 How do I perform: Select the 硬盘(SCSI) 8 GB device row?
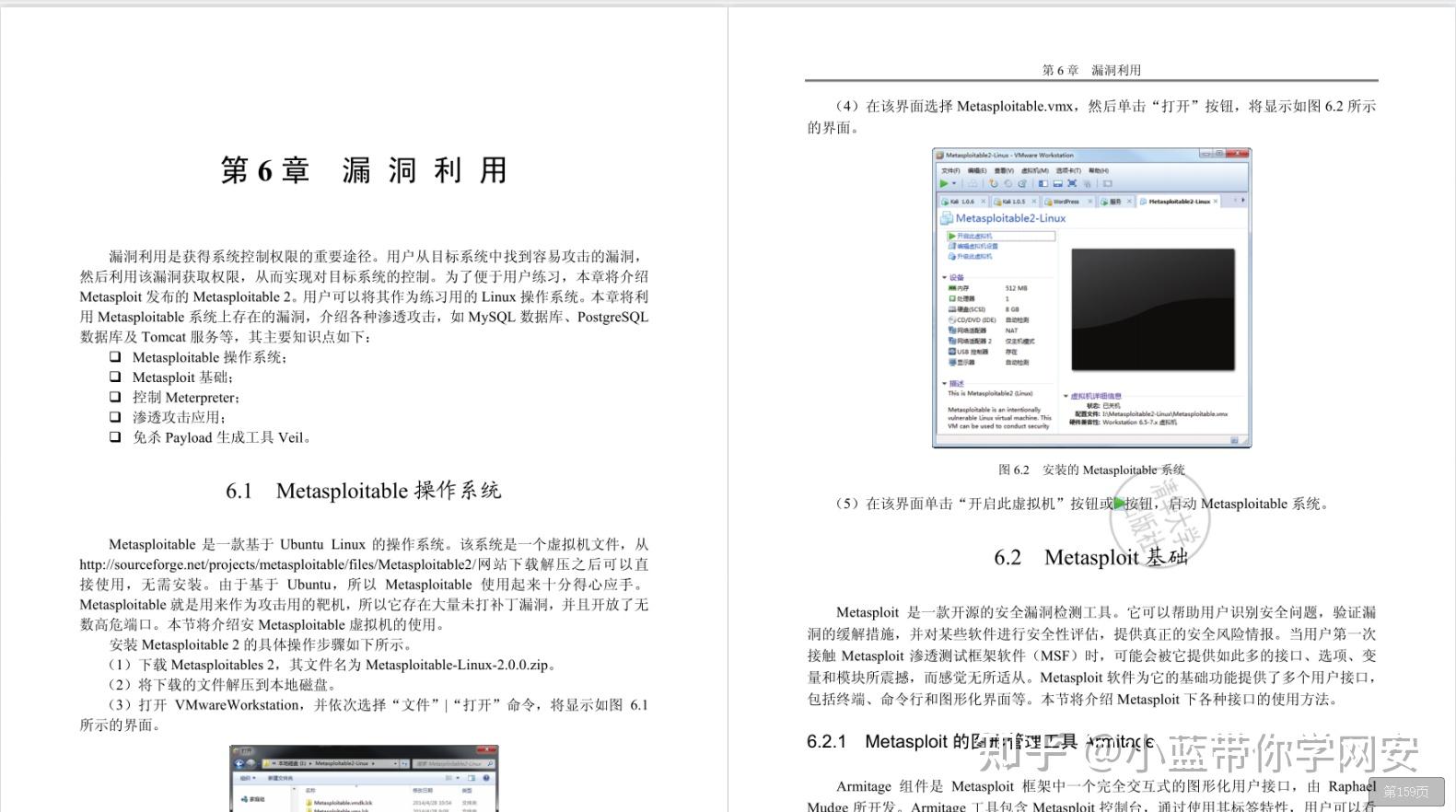[984, 309]
